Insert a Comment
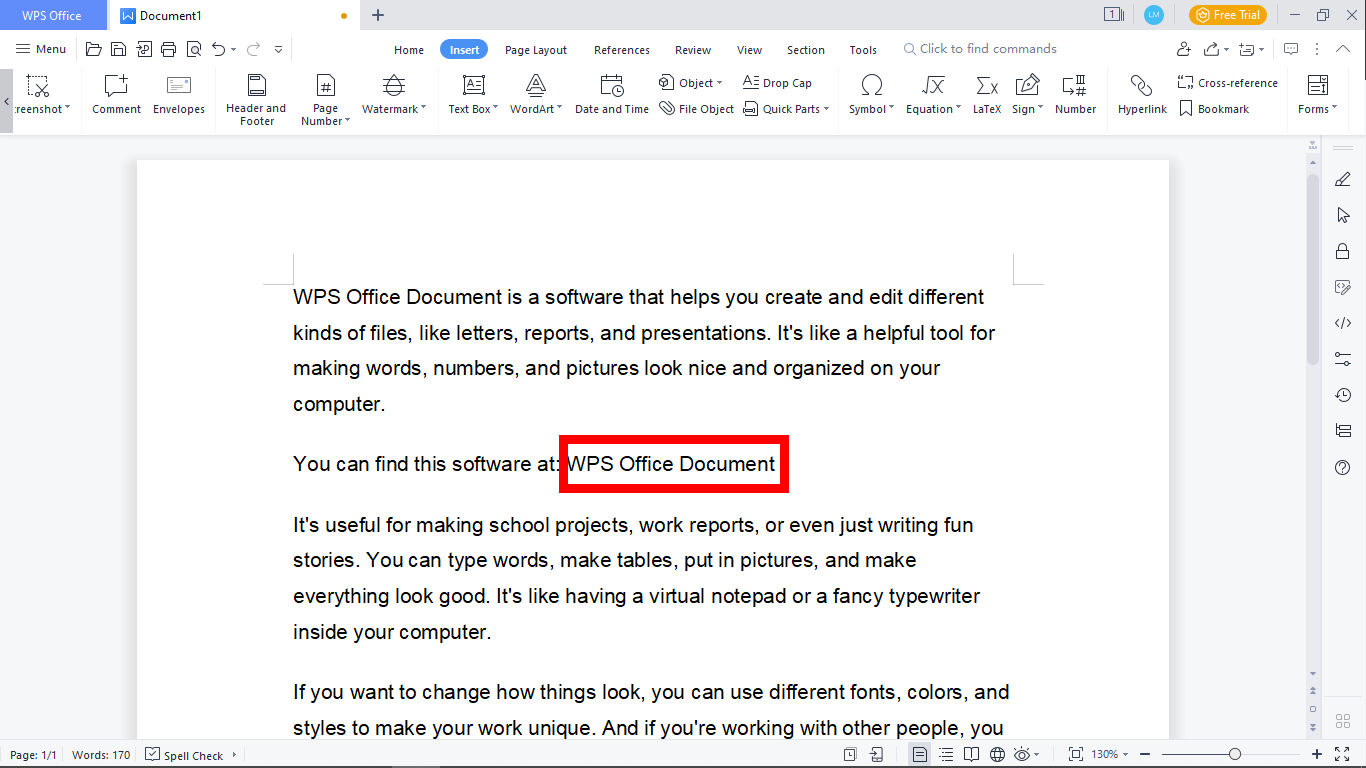The width and height of the screenshot is (1366, 768). coord(116,95)
